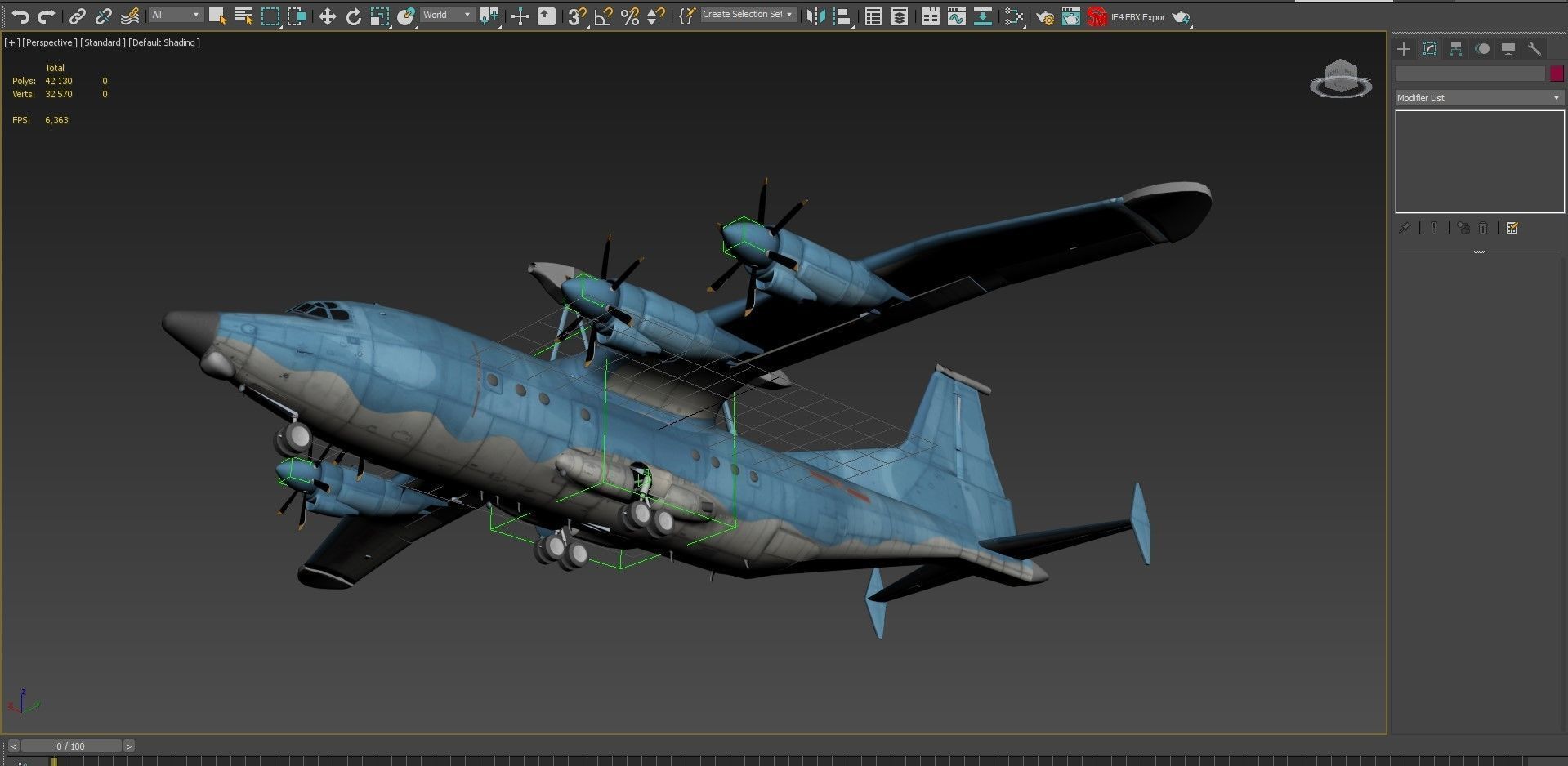The width and height of the screenshot is (1568, 766).
Task: Toggle Percent Snap button
Action: [x=630, y=16]
